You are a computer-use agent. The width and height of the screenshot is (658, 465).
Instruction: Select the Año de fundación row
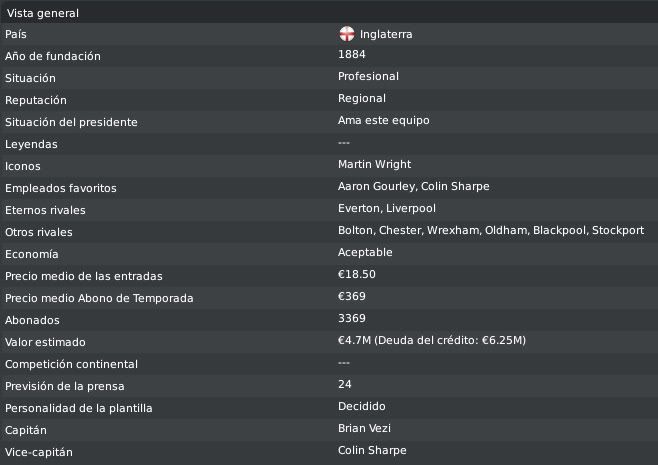(329, 56)
